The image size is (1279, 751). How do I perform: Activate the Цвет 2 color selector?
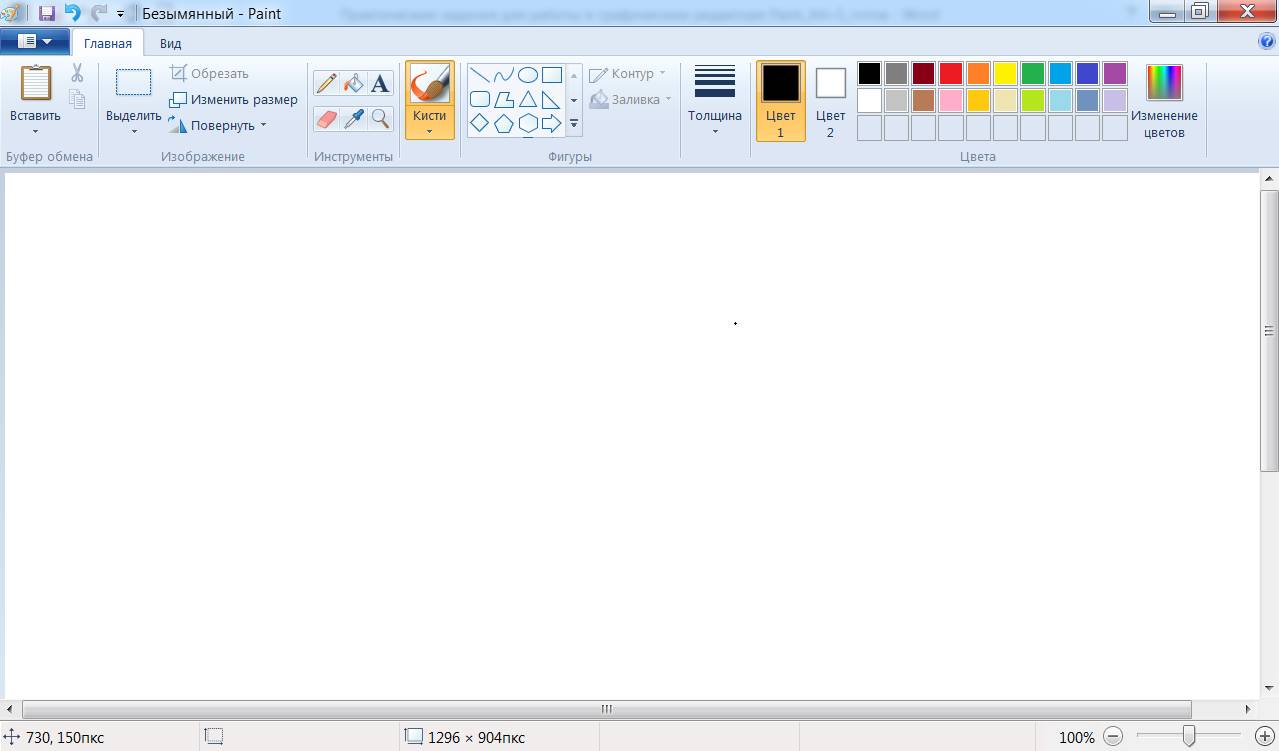[x=830, y=100]
